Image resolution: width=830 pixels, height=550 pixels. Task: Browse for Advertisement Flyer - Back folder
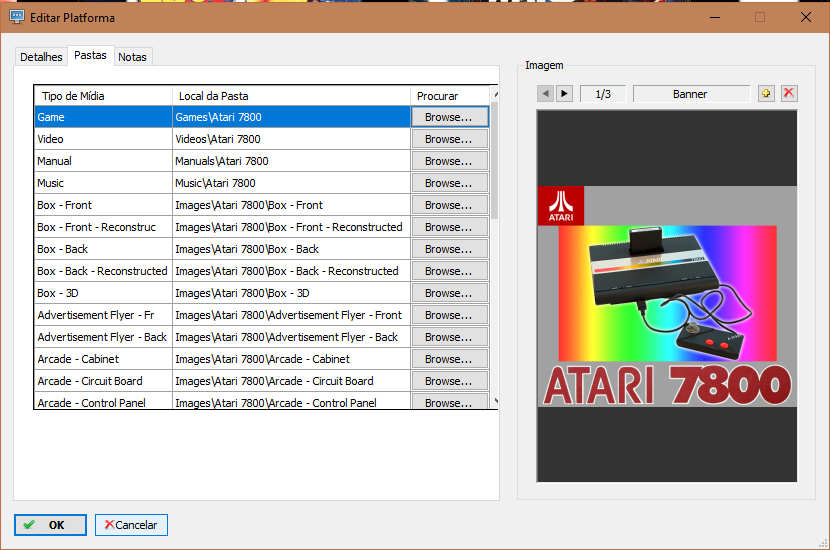[449, 337]
